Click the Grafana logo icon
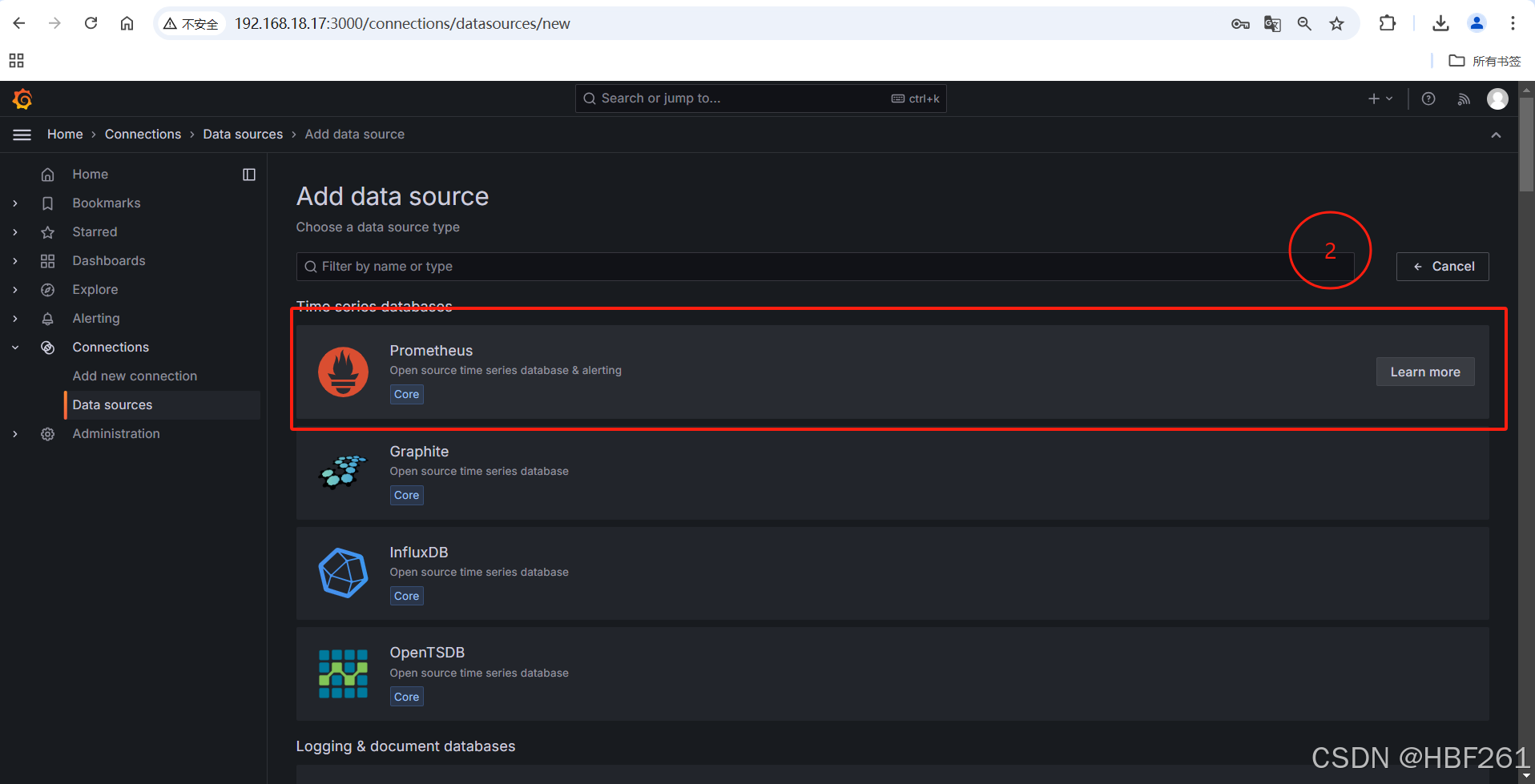This screenshot has height=784, width=1535. point(22,99)
